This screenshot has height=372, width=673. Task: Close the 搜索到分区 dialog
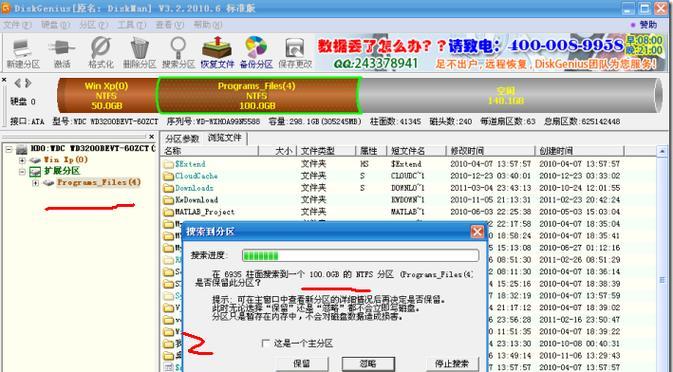point(477,232)
